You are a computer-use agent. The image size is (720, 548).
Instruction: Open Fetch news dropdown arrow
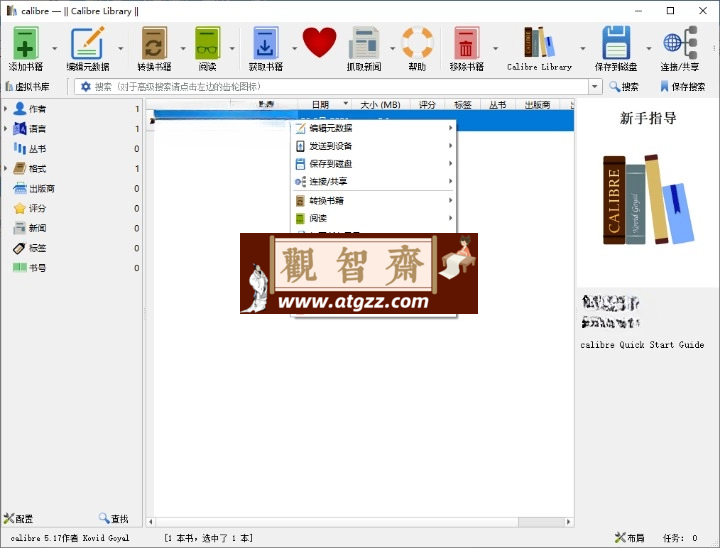coord(393,48)
